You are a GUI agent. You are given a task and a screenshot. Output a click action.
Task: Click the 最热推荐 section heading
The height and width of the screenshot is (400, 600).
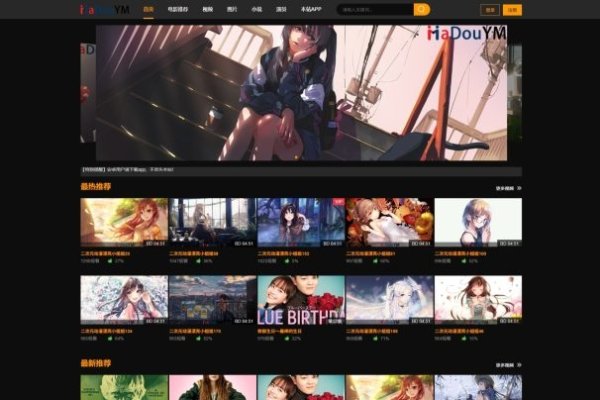96,186
